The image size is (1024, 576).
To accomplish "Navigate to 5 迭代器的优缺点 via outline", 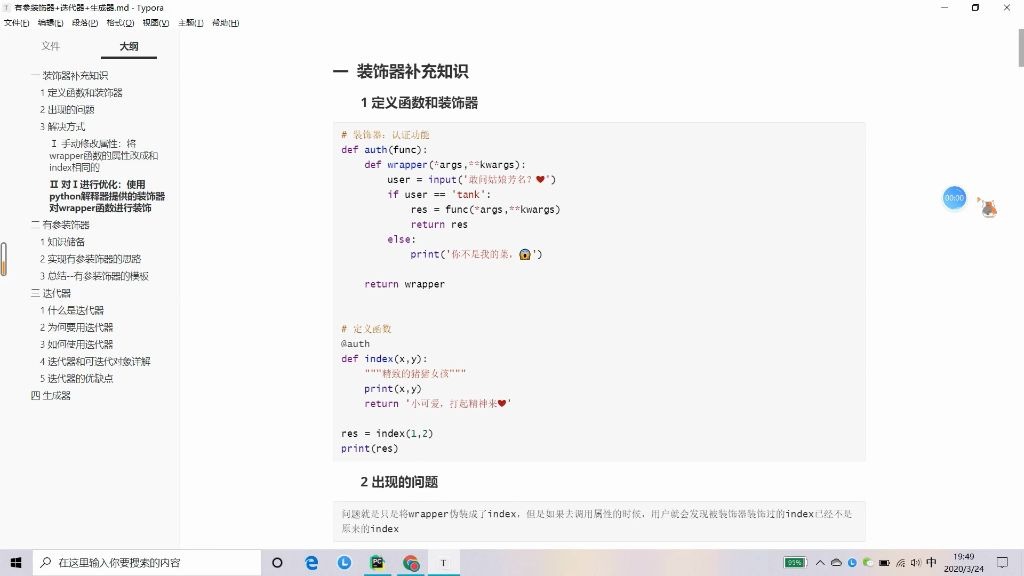I will pyautogui.click(x=79, y=378).
